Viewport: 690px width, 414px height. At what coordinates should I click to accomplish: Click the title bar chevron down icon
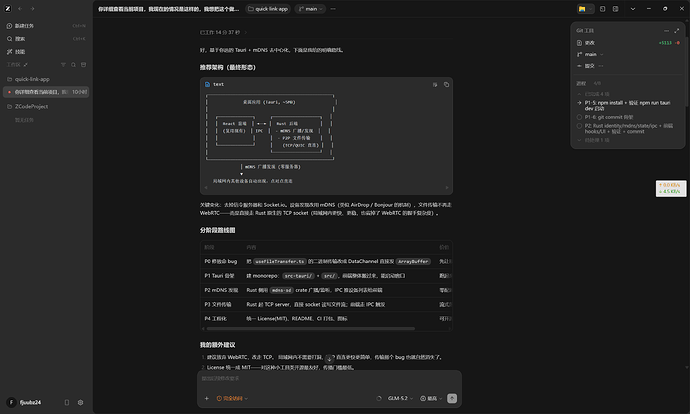point(633,9)
